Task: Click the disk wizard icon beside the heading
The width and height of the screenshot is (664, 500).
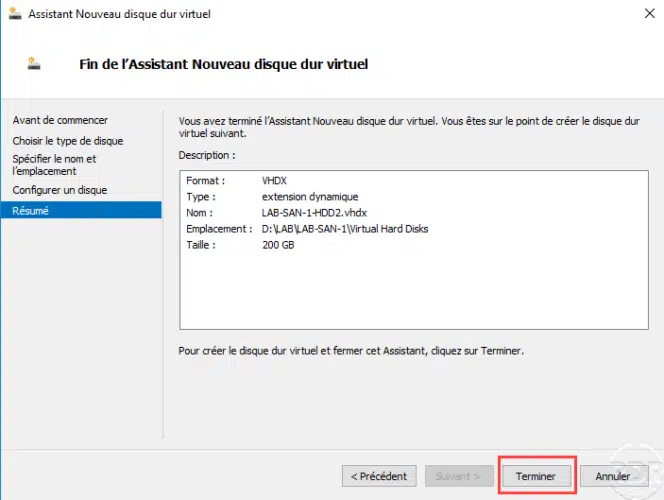Action: (34, 64)
